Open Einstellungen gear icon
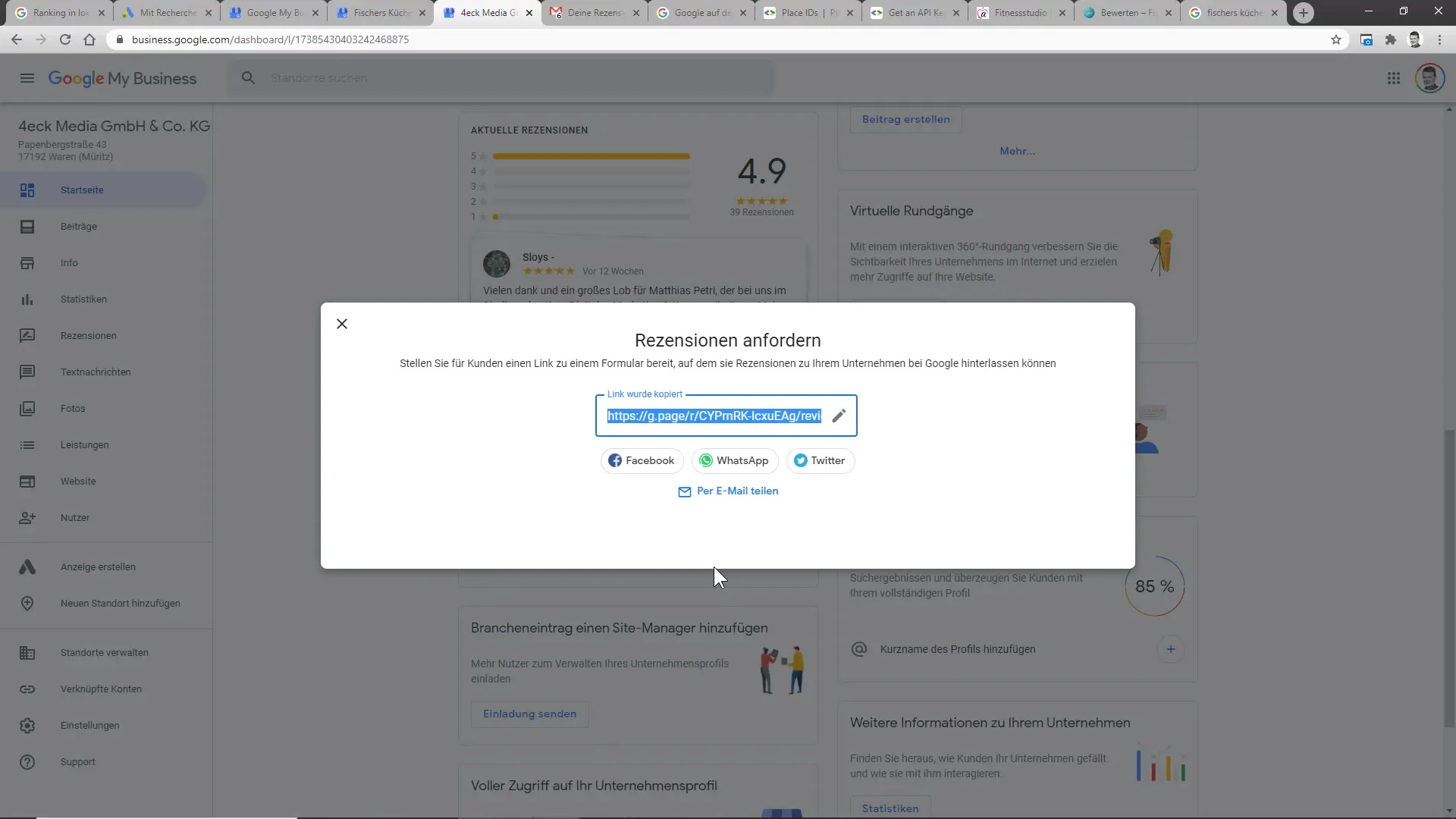 coord(27,726)
